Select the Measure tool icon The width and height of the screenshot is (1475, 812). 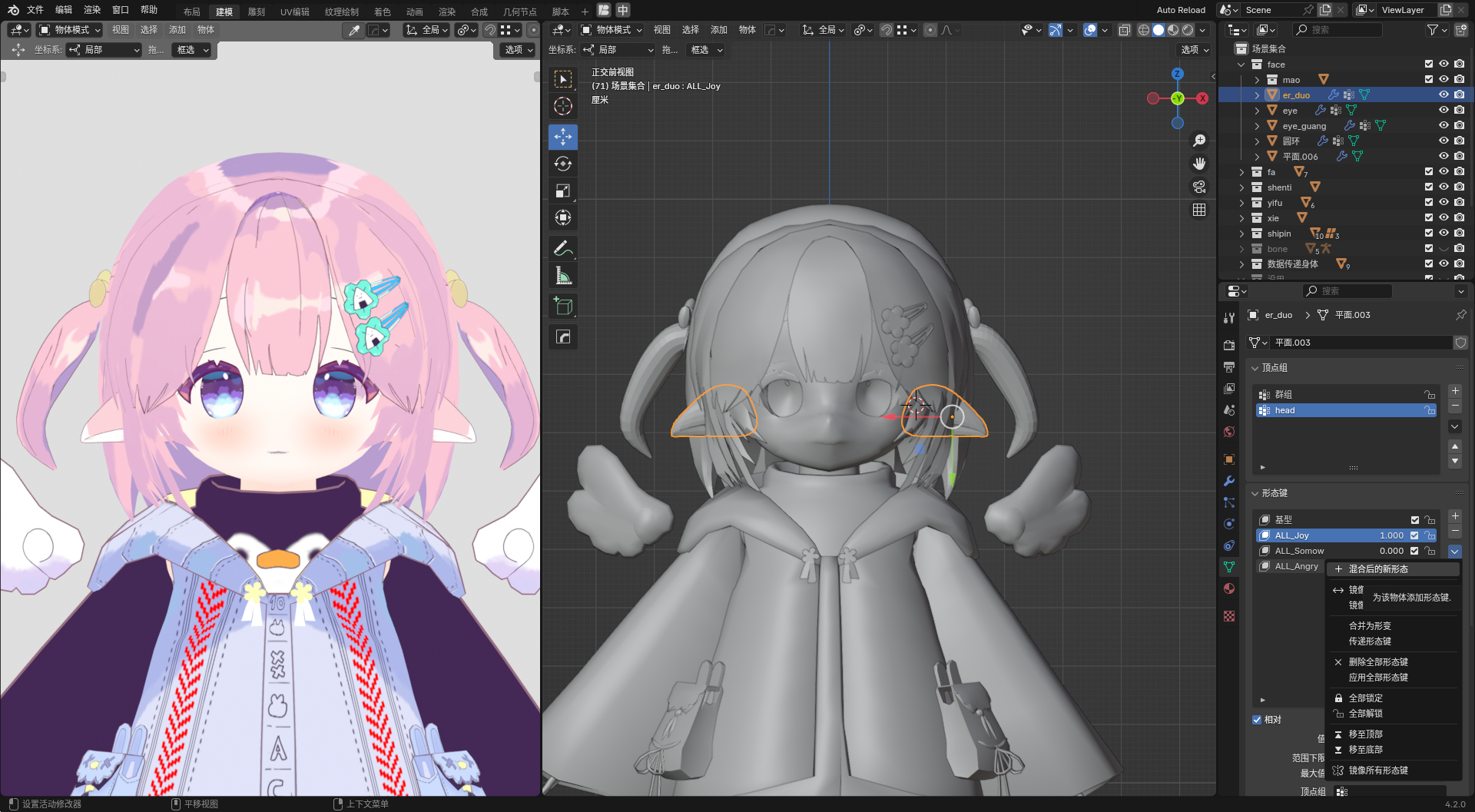click(x=562, y=276)
